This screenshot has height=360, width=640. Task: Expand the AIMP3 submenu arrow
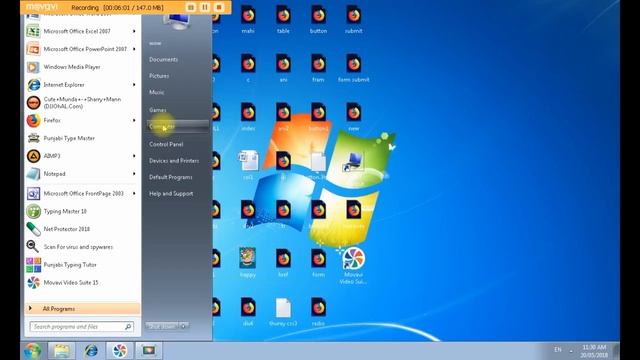134,156
